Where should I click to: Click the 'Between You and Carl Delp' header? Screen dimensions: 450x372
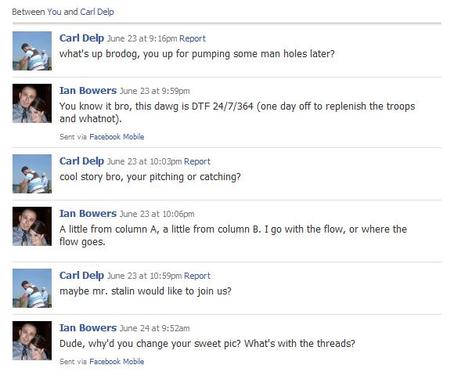click(x=63, y=12)
